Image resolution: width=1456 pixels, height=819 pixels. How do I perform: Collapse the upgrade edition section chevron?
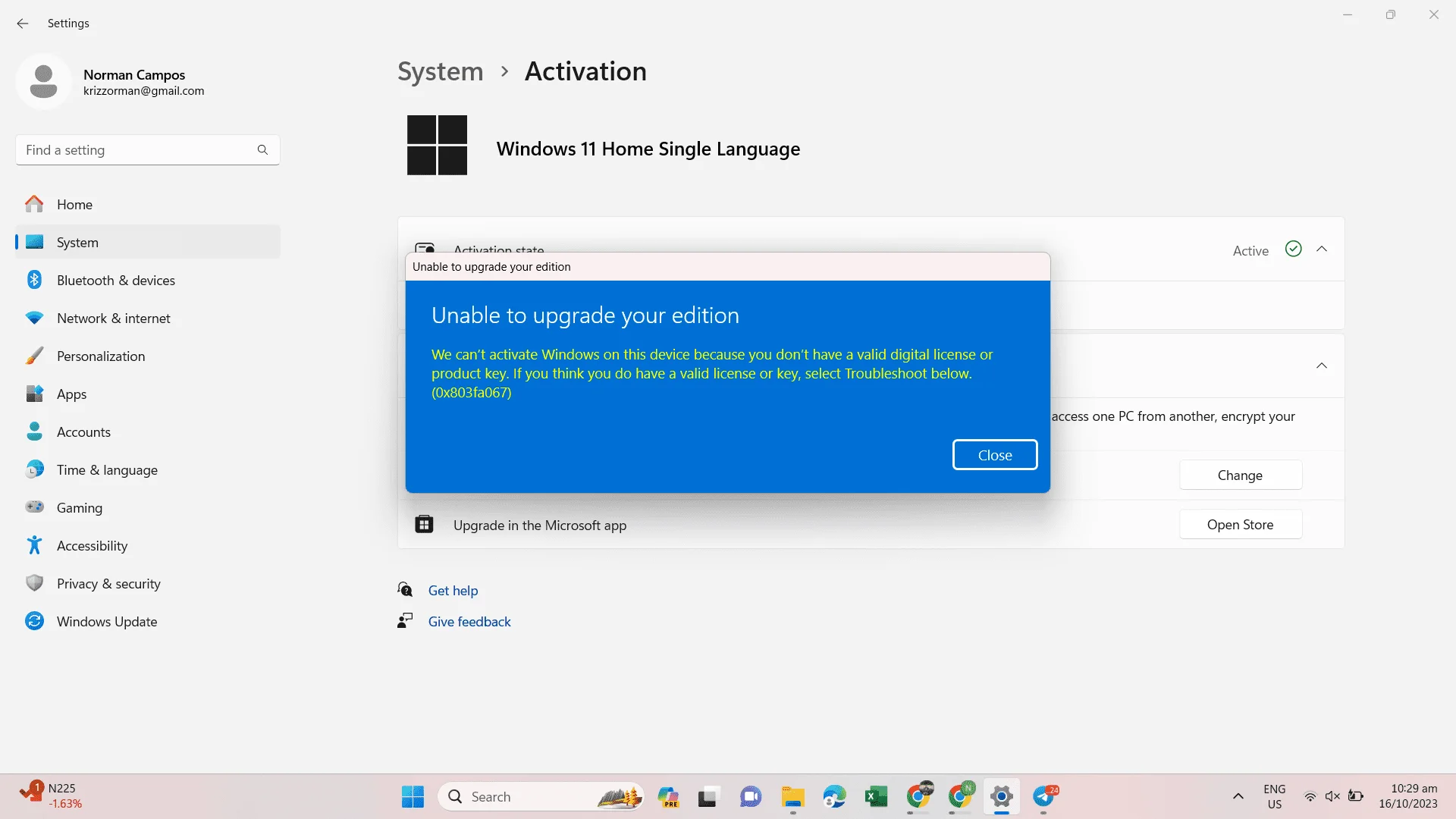[x=1322, y=366]
